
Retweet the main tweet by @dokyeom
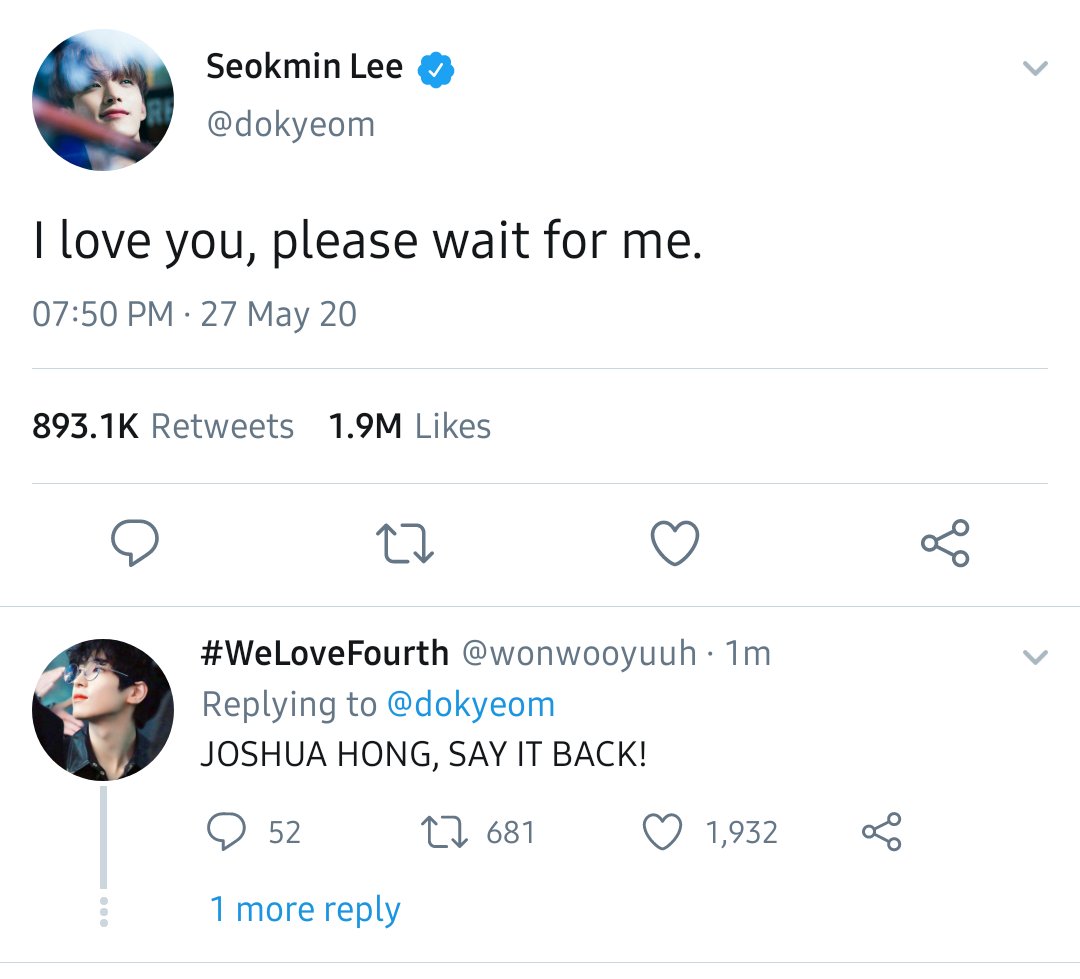coord(405,544)
